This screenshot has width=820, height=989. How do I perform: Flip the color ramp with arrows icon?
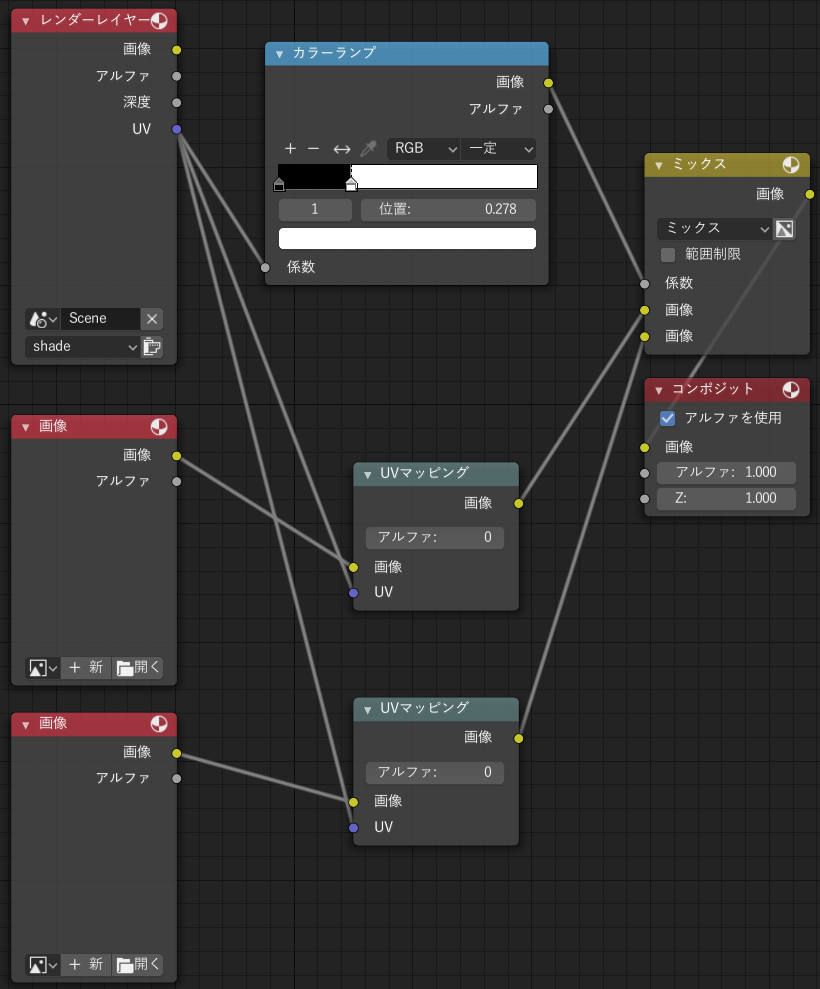[x=341, y=149]
